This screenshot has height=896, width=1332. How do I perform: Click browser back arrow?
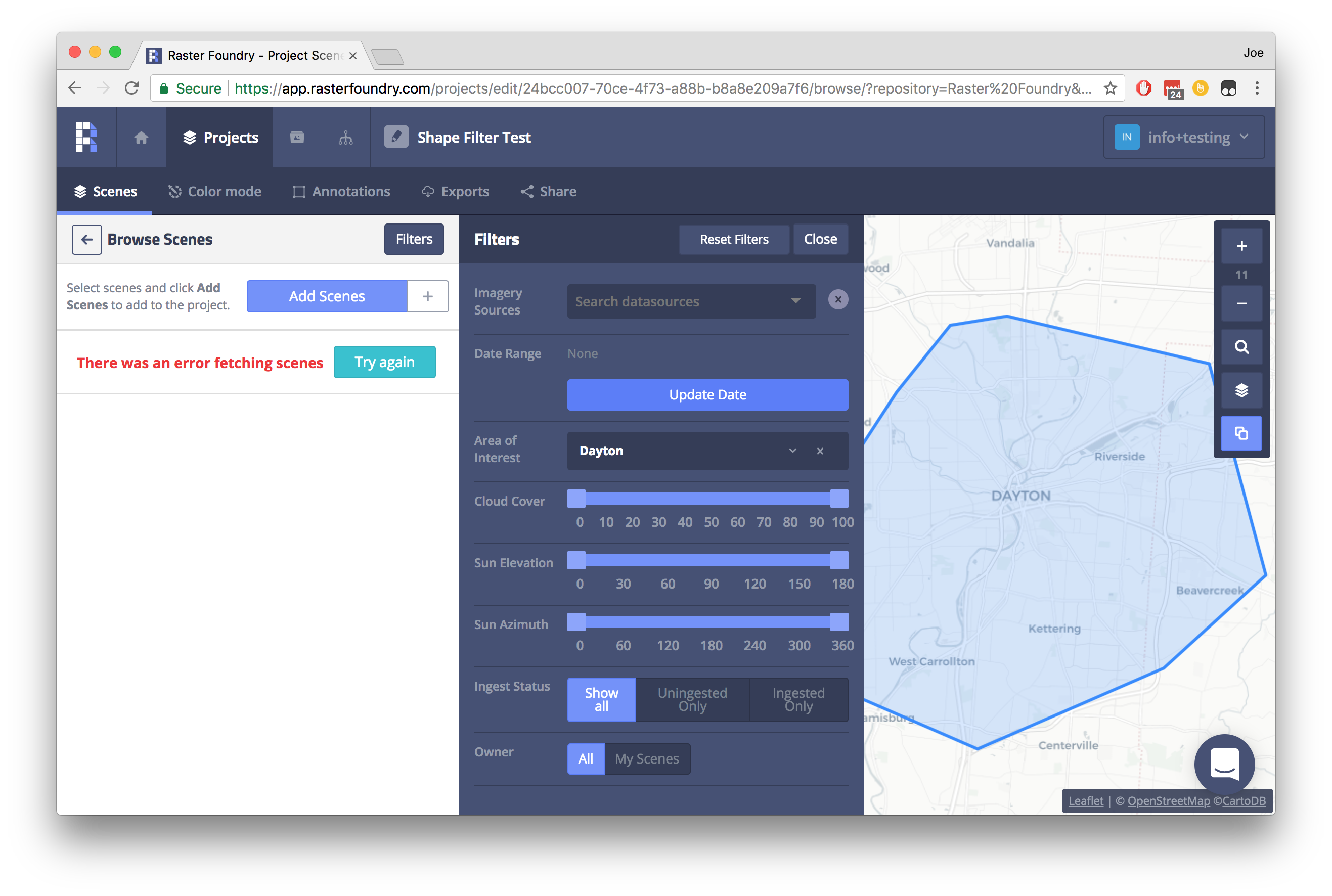click(x=75, y=88)
